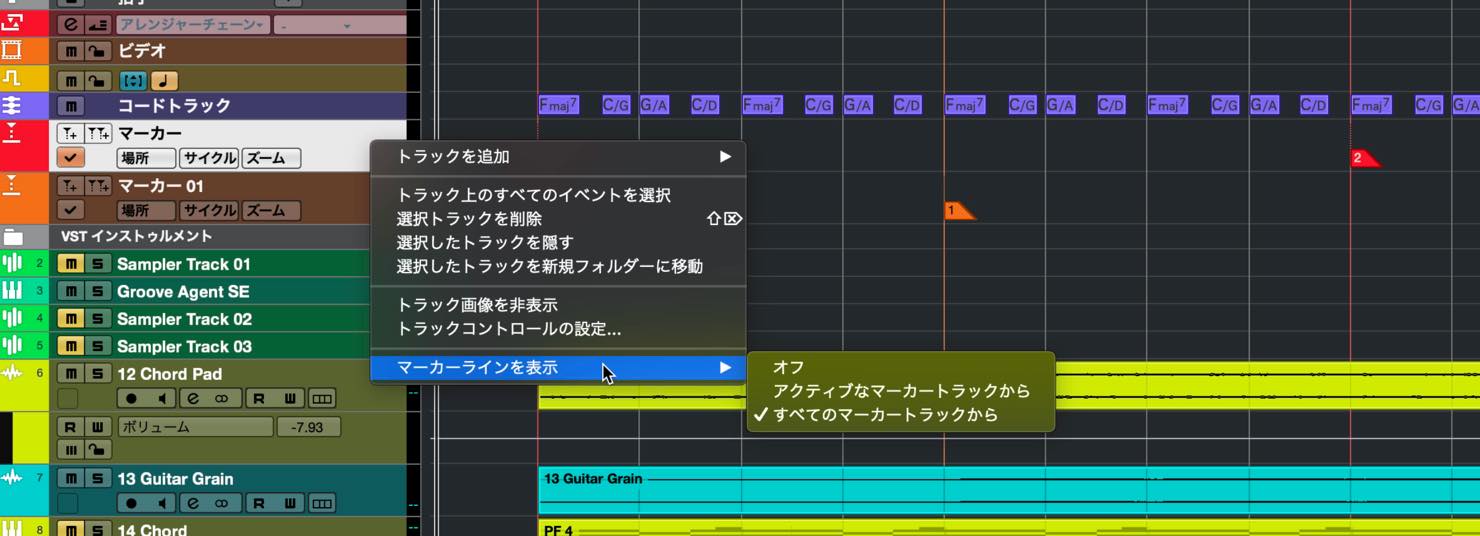The image size is (1480, 536).
Task: Select アクティブなマーカートラックから option
Action: 900,391
